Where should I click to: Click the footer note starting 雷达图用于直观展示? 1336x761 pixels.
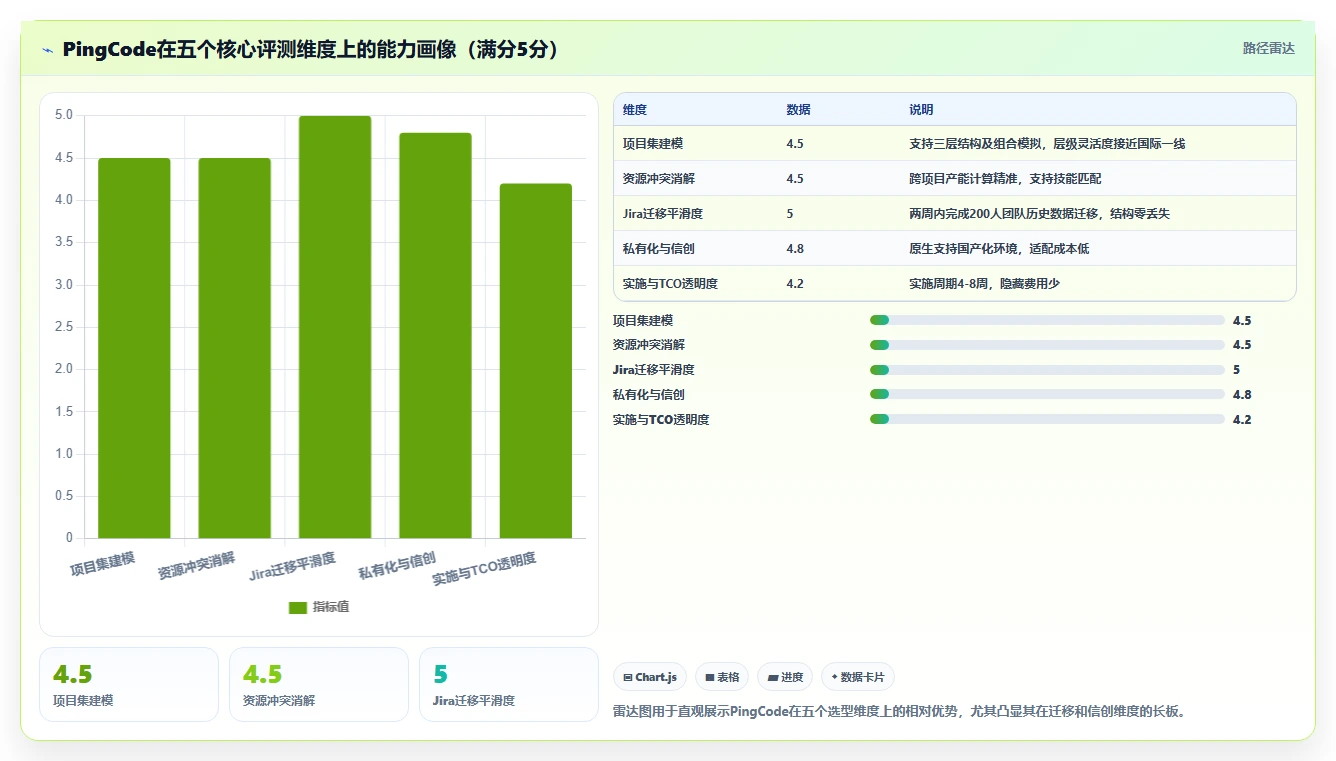coord(898,712)
